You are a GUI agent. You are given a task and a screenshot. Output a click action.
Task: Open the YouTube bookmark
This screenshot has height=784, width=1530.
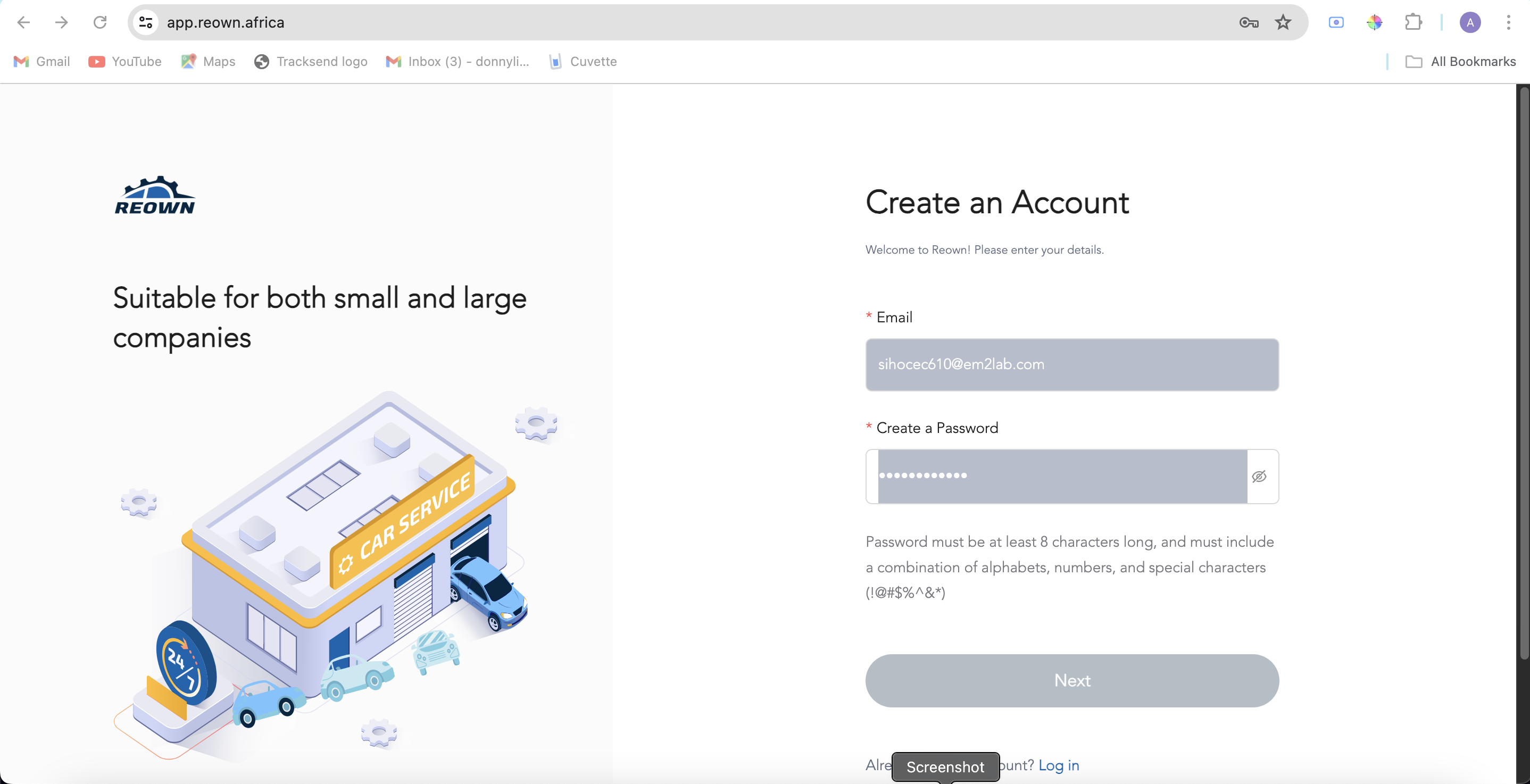tap(124, 61)
